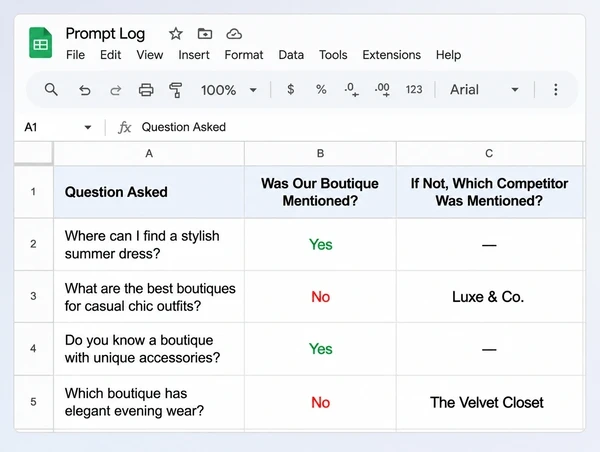Move the document with the folder icon

tap(205, 34)
